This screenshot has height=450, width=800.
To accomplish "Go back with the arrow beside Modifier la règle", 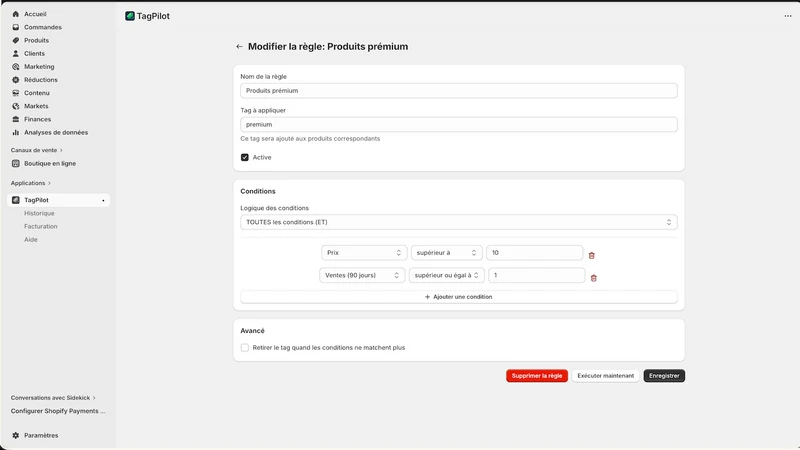I will click(239, 46).
